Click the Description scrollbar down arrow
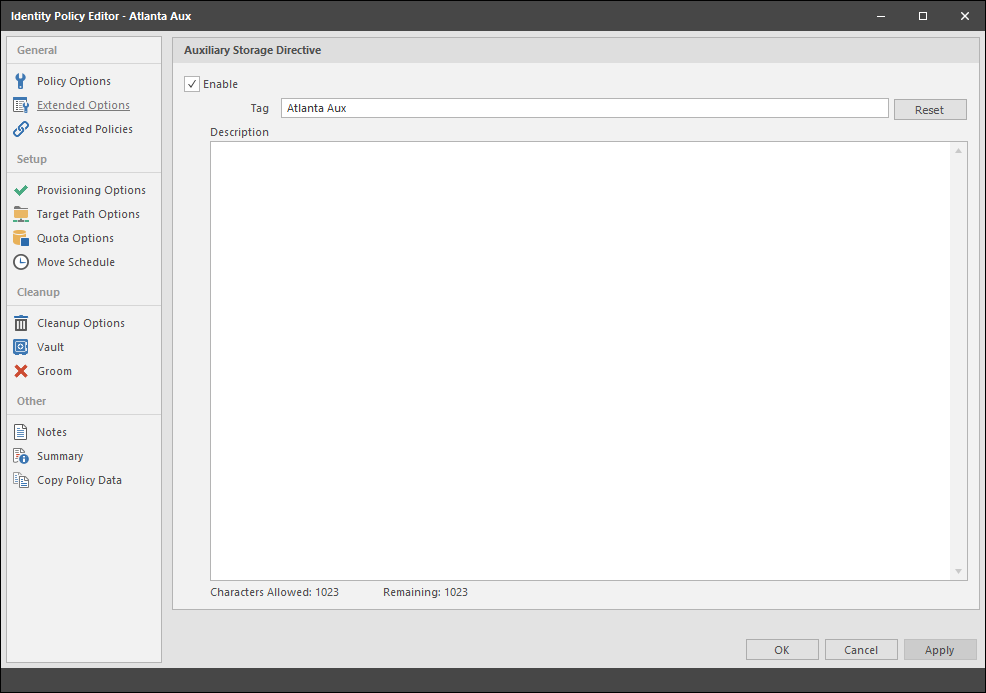 [x=958, y=571]
